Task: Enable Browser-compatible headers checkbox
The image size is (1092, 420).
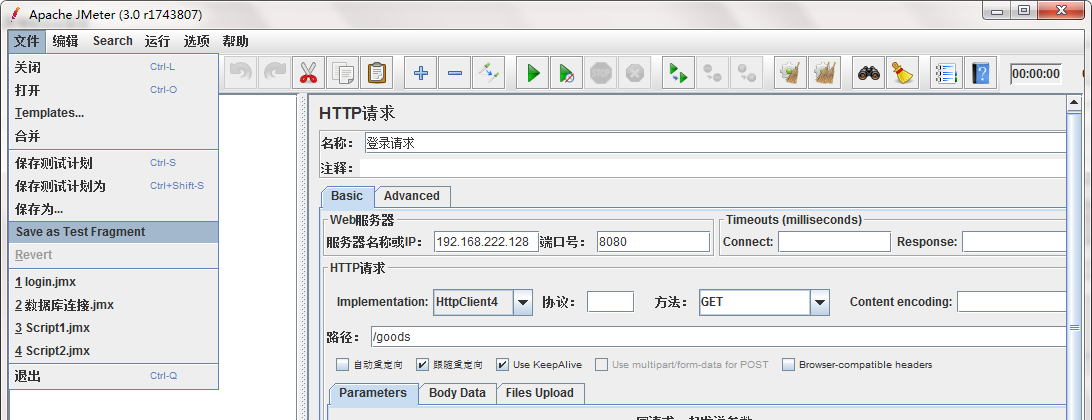Action: (x=788, y=364)
